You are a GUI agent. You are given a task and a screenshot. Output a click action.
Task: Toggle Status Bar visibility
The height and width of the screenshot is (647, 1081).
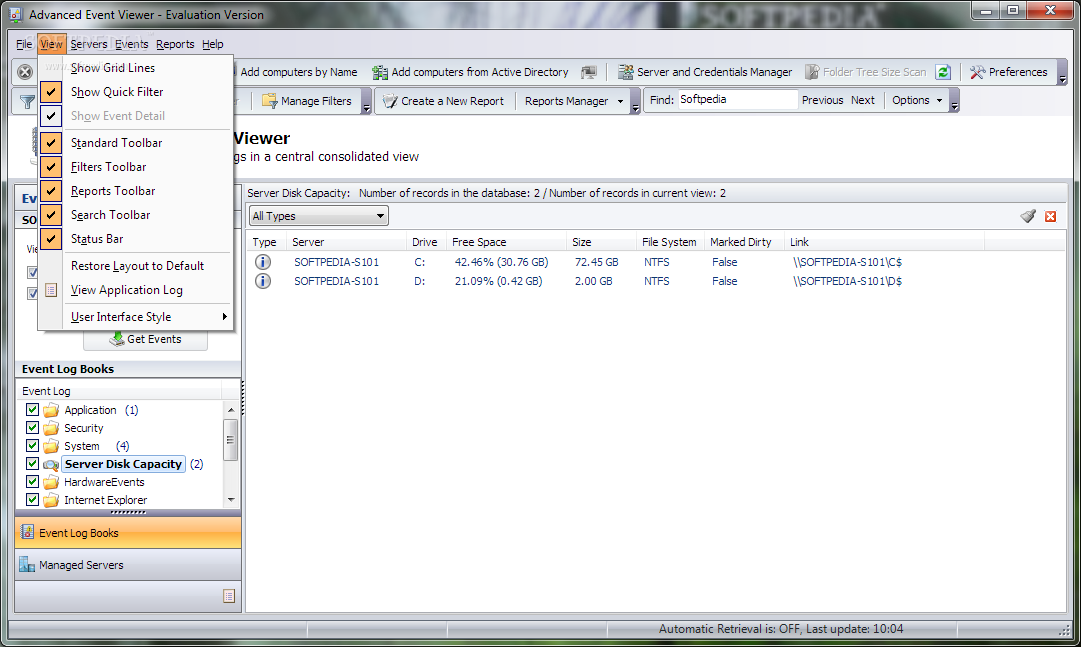(x=136, y=239)
